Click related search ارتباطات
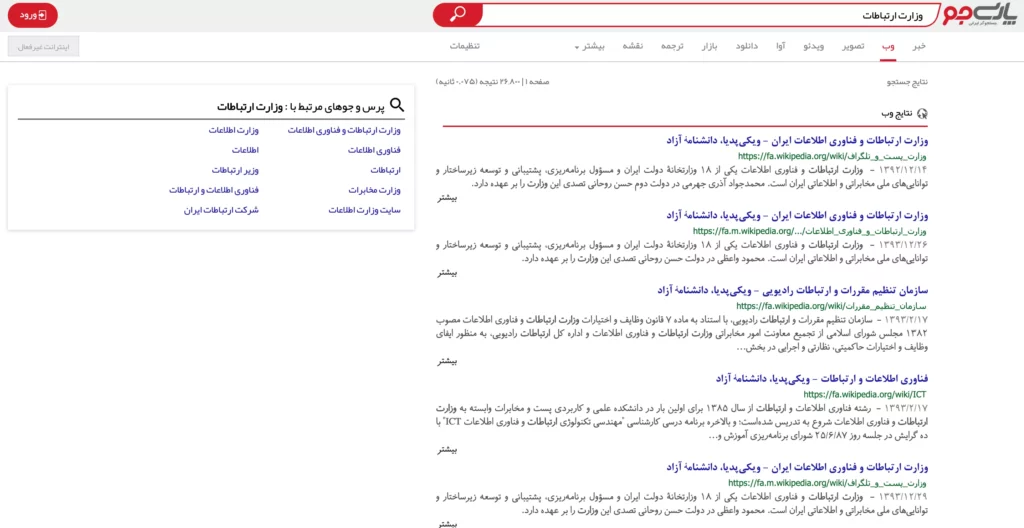This screenshot has height=528, width=1024. coord(385,170)
